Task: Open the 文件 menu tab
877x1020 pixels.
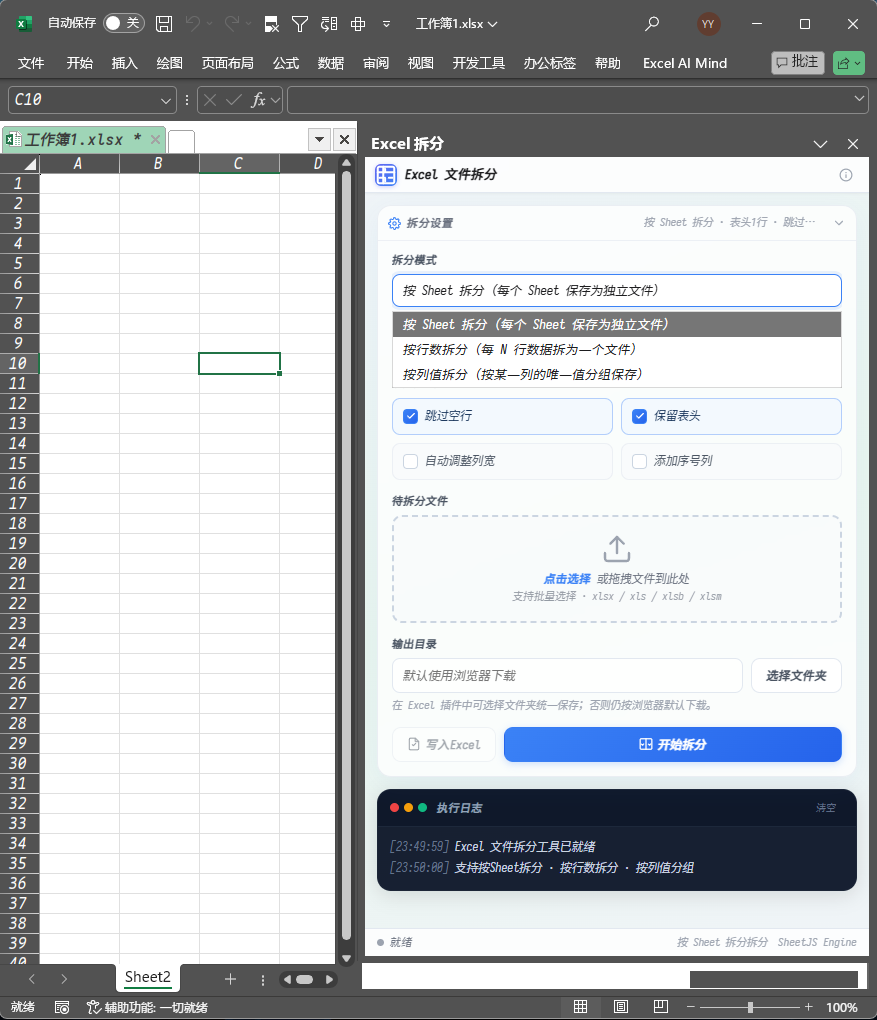Action: point(31,64)
